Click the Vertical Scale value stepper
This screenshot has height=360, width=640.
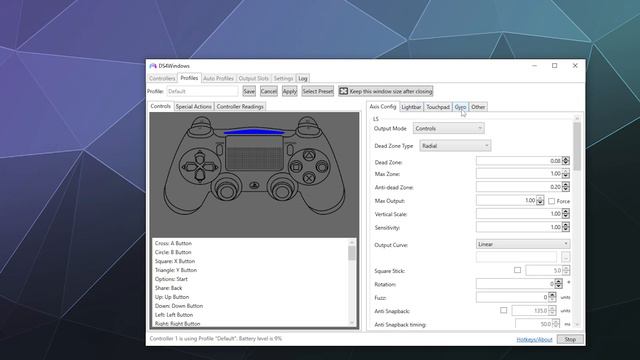pyautogui.click(x=565, y=213)
